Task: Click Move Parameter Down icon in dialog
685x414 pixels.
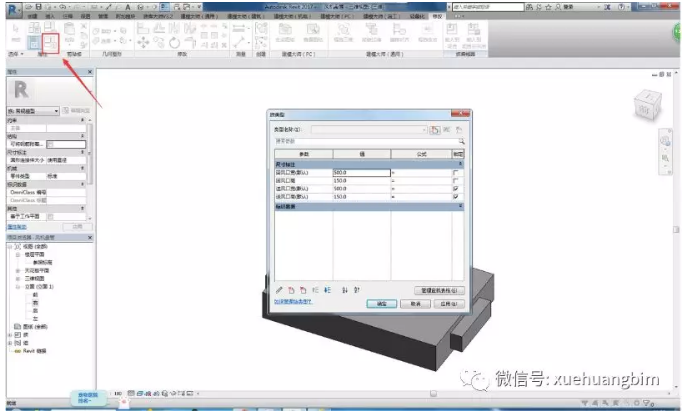Action: click(x=328, y=290)
